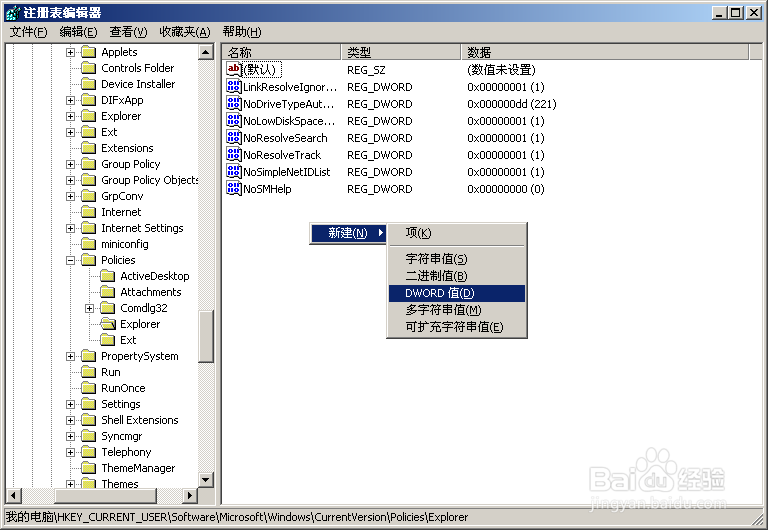Sort by the 名称 column header
This screenshot has height=530, width=768.
coord(282,52)
